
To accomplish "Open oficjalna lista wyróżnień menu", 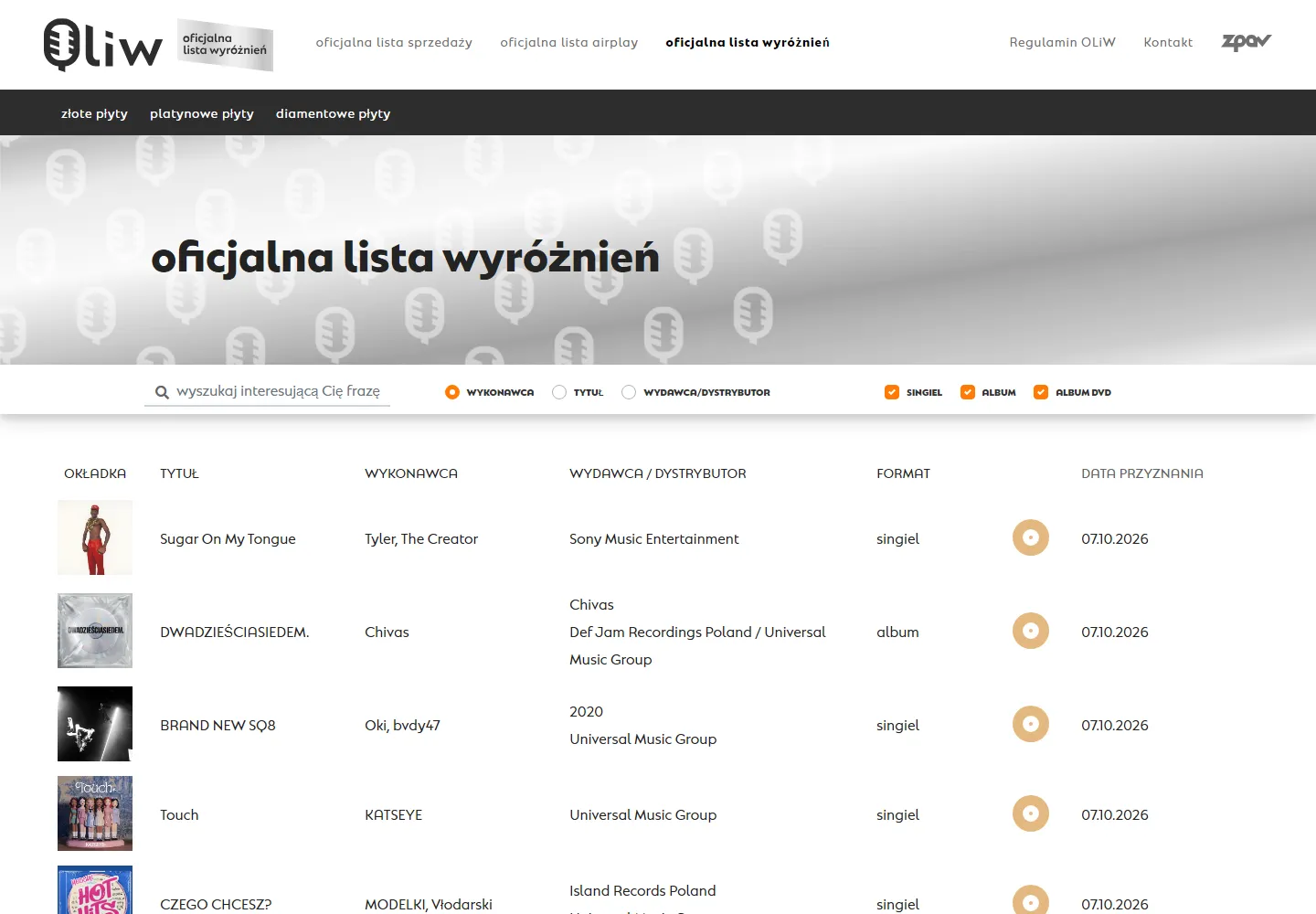I will pos(748,42).
